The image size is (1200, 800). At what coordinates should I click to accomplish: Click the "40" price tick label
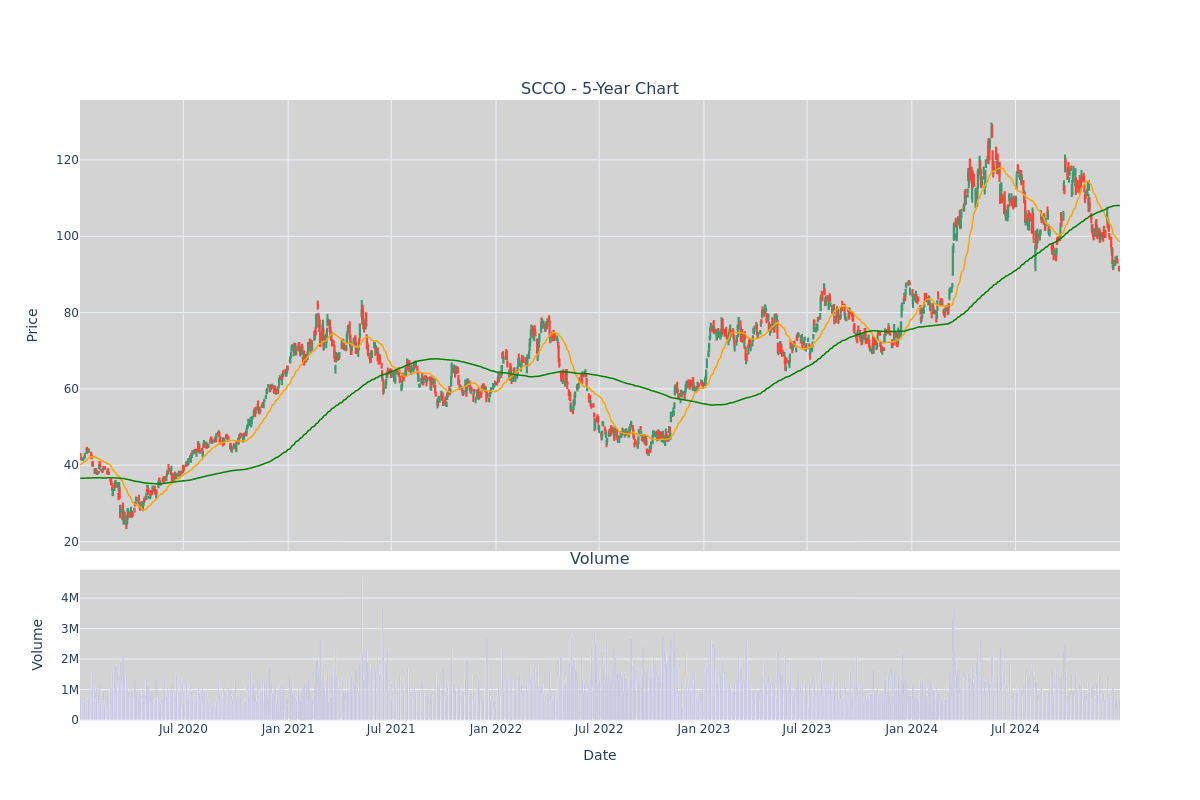coord(71,465)
